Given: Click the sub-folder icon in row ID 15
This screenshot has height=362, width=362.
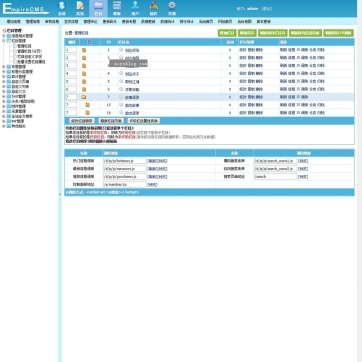Looking at the screenshot, I should click(87, 105).
